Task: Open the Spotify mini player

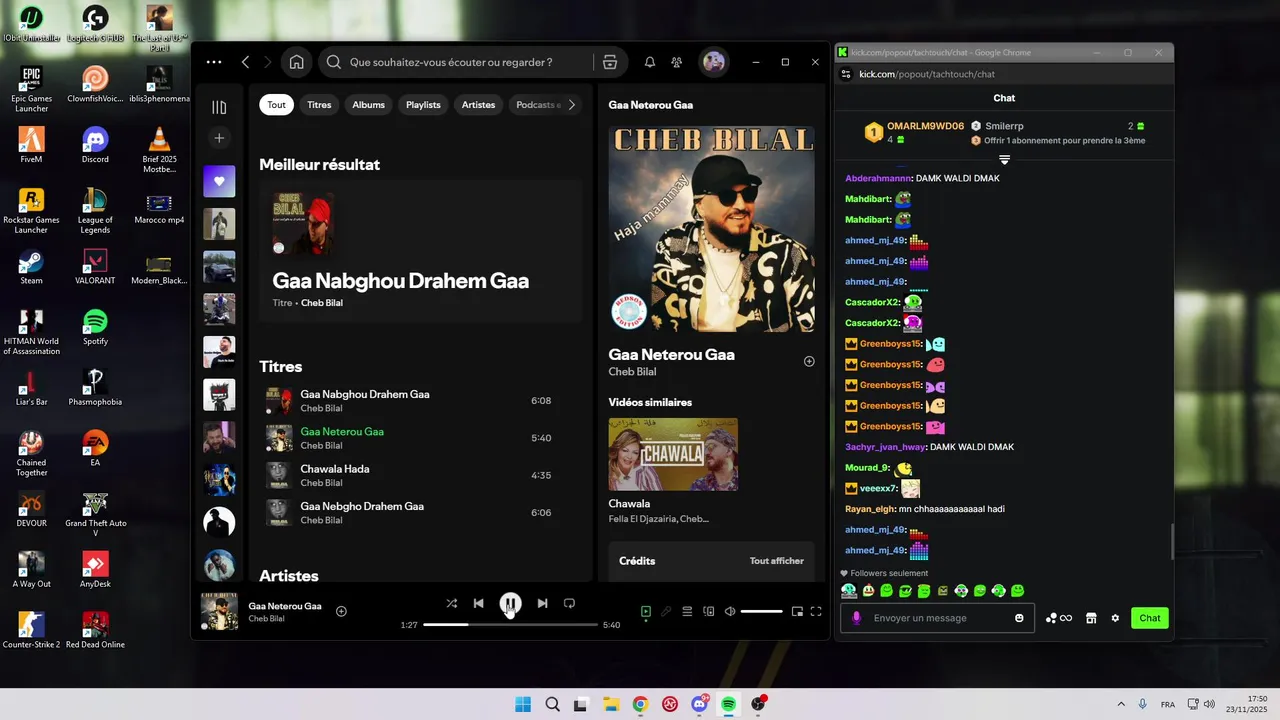Action: pos(797,611)
